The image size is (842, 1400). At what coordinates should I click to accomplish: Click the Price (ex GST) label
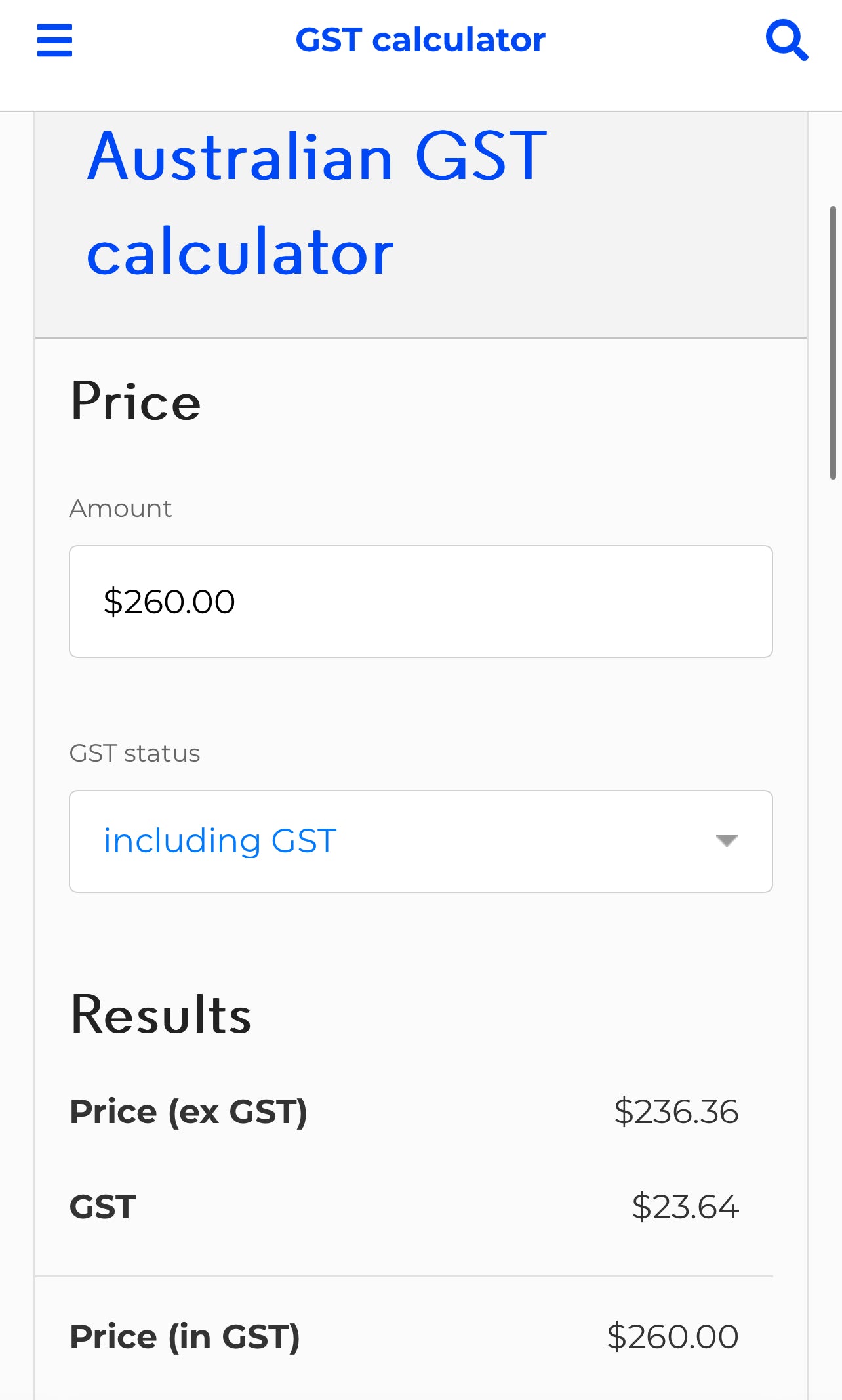189,1112
